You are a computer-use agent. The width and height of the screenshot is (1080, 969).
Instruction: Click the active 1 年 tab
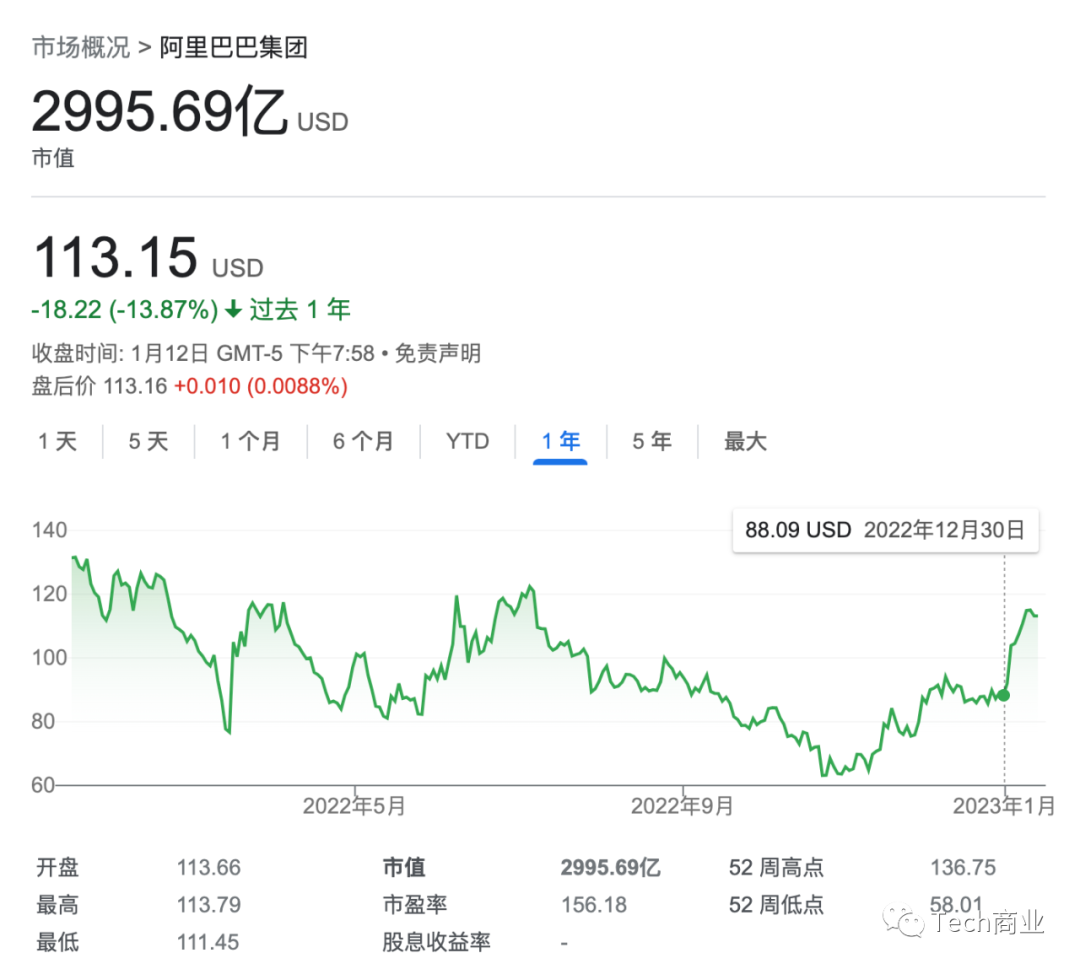coord(560,441)
